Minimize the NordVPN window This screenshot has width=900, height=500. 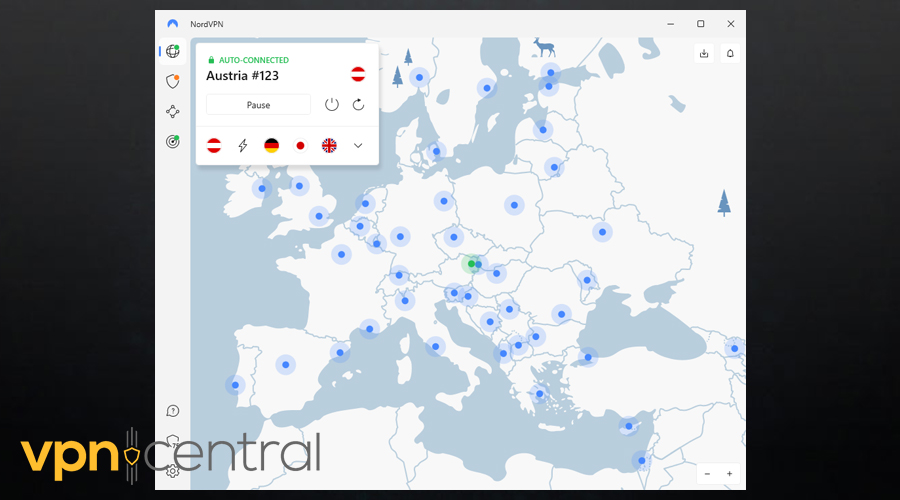tap(670, 24)
